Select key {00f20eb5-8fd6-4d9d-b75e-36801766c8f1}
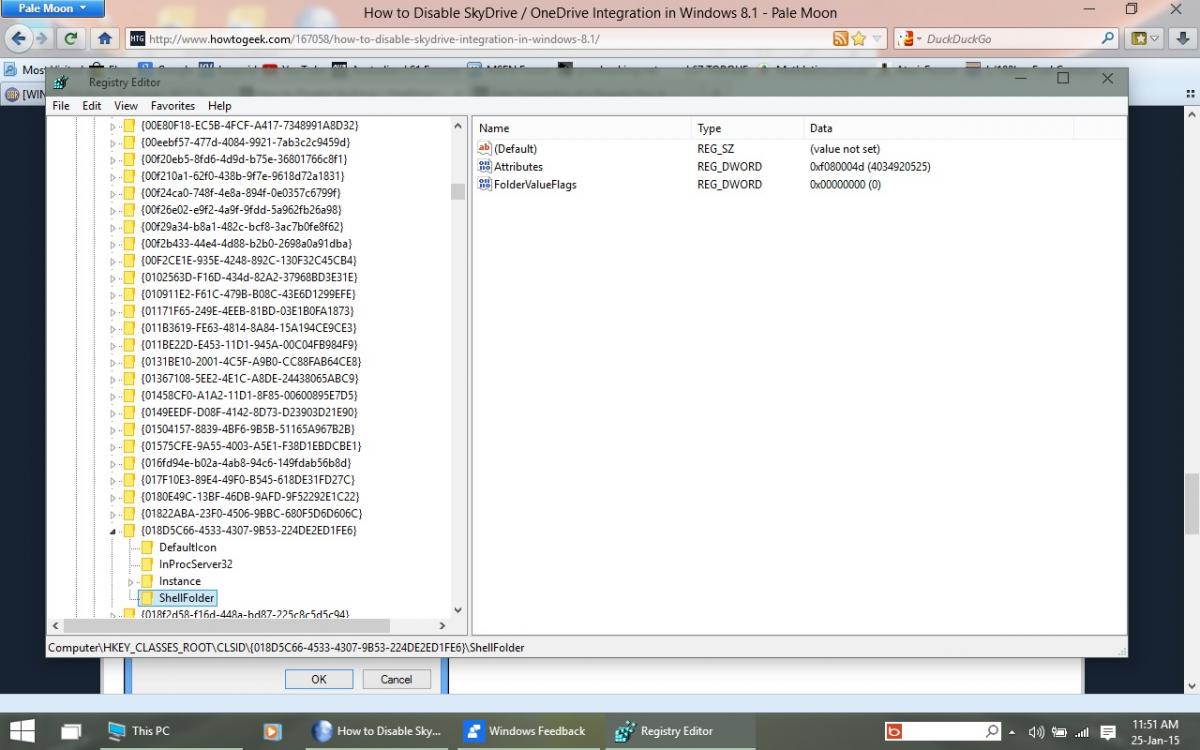 coord(244,159)
